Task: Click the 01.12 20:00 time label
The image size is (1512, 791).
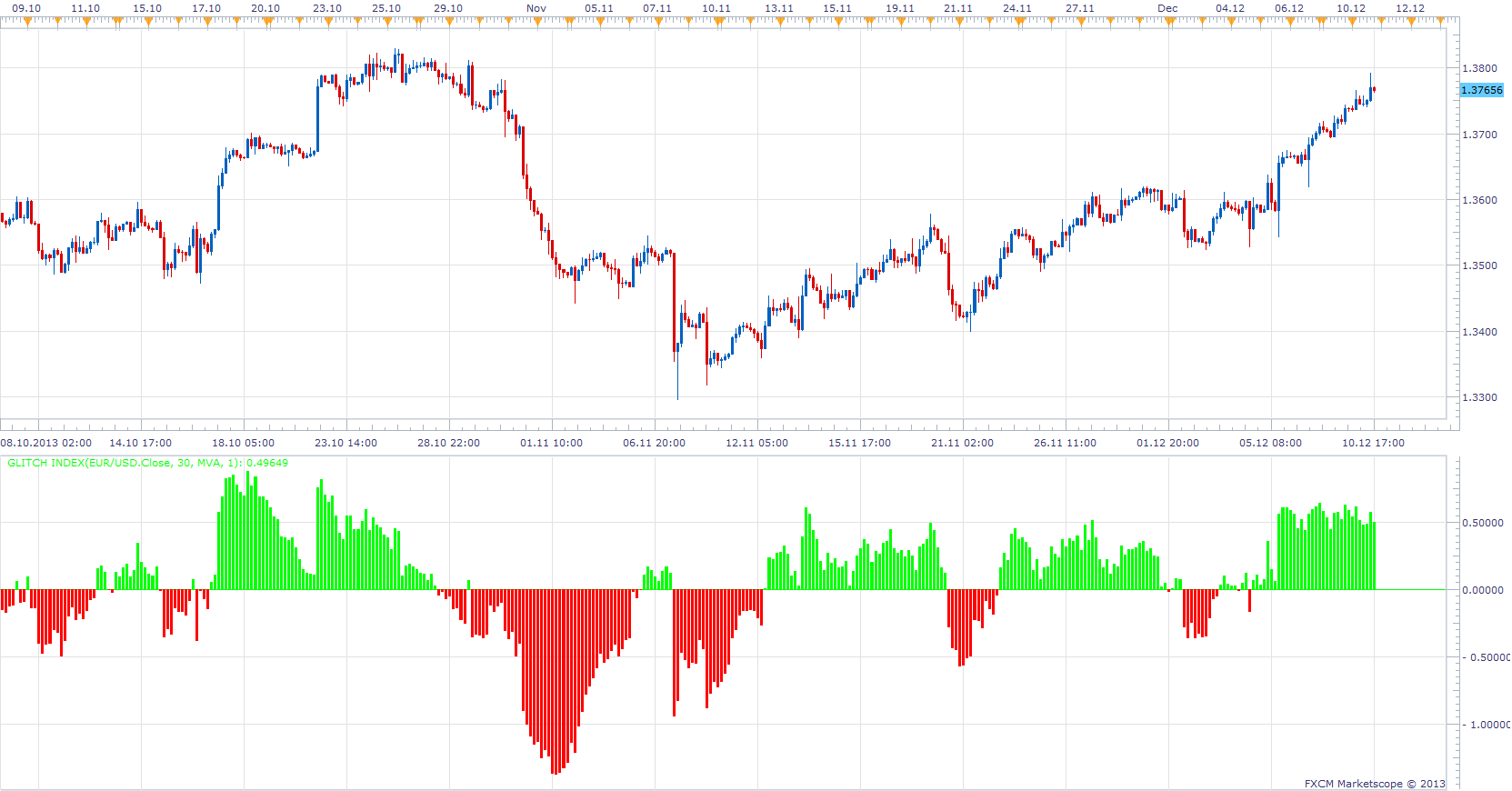Action: click(1167, 443)
